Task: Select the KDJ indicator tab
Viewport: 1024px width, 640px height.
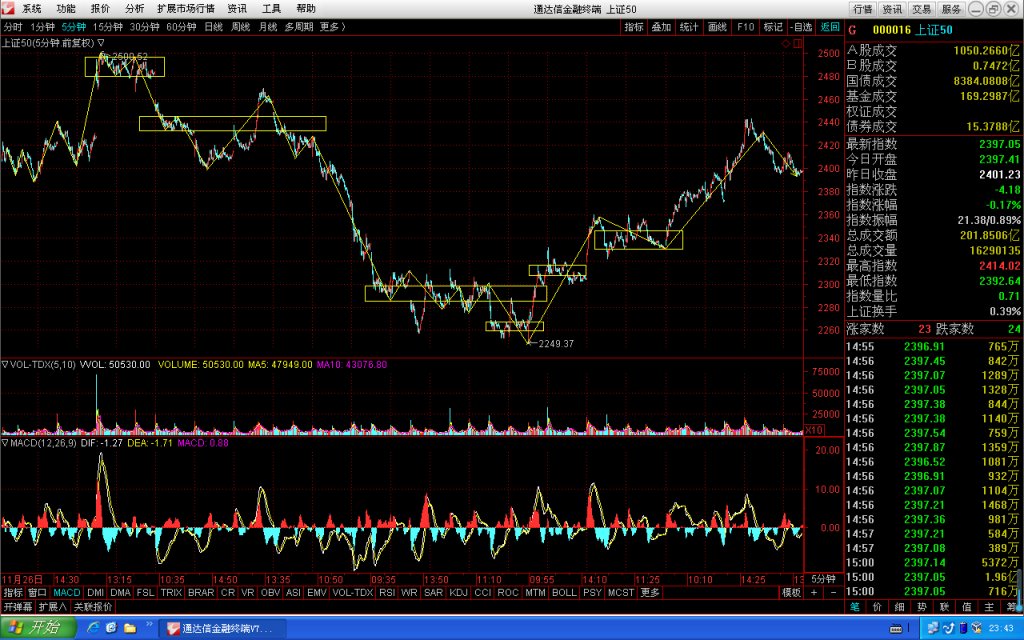Action: [x=458, y=592]
